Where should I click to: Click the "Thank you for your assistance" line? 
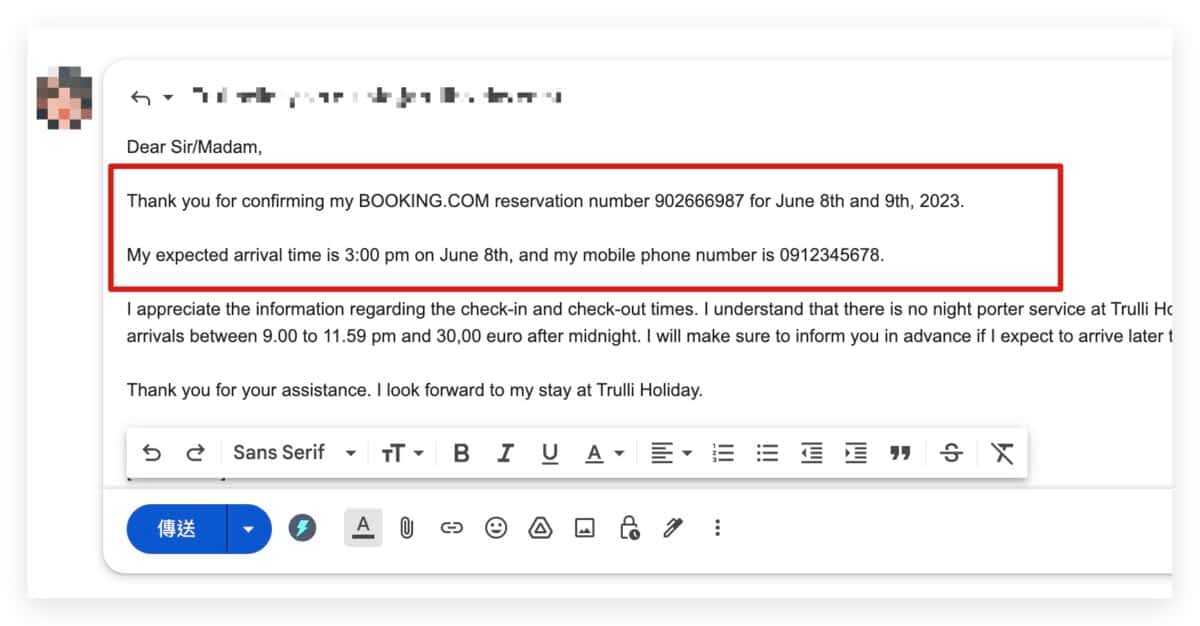pyautogui.click(x=415, y=390)
